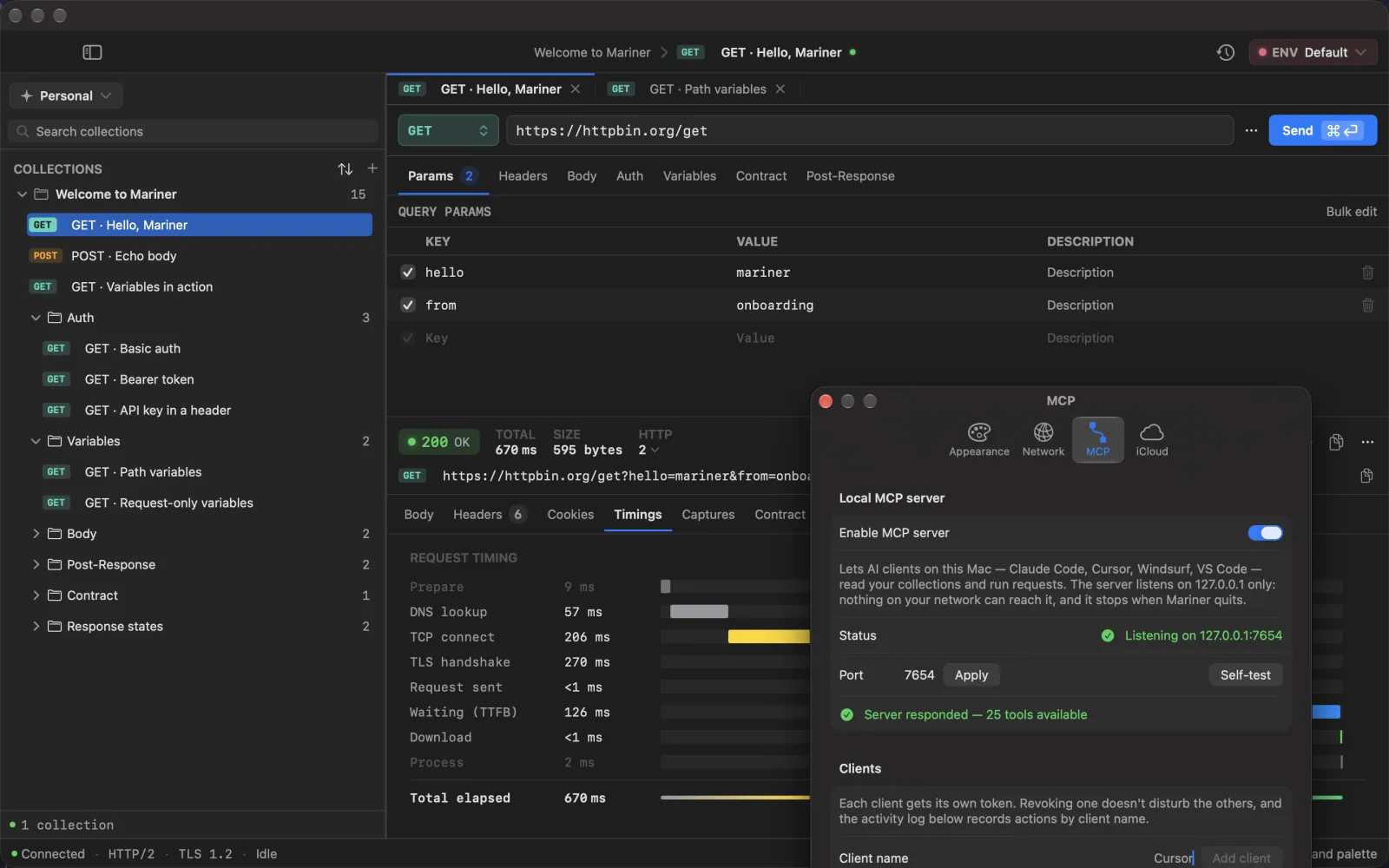Delete the hello param row

(x=1367, y=273)
